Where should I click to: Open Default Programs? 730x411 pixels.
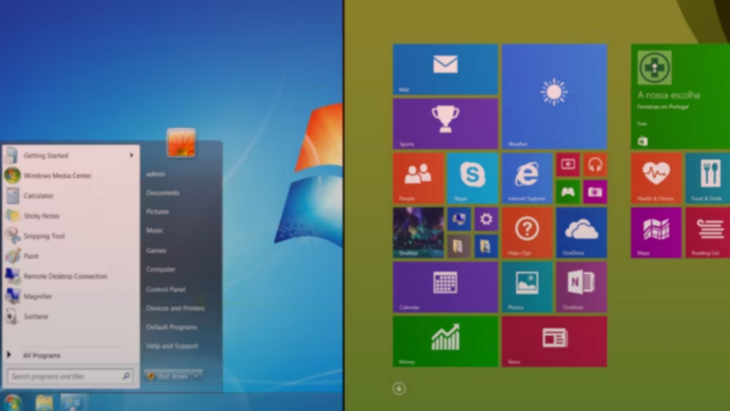(x=171, y=327)
